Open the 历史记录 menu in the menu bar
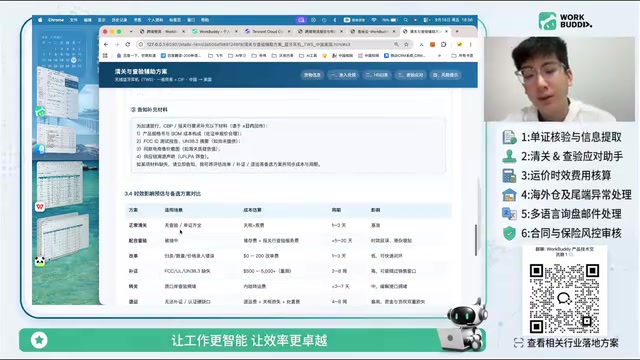Screen dimensions: 640x360 (119, 20)
